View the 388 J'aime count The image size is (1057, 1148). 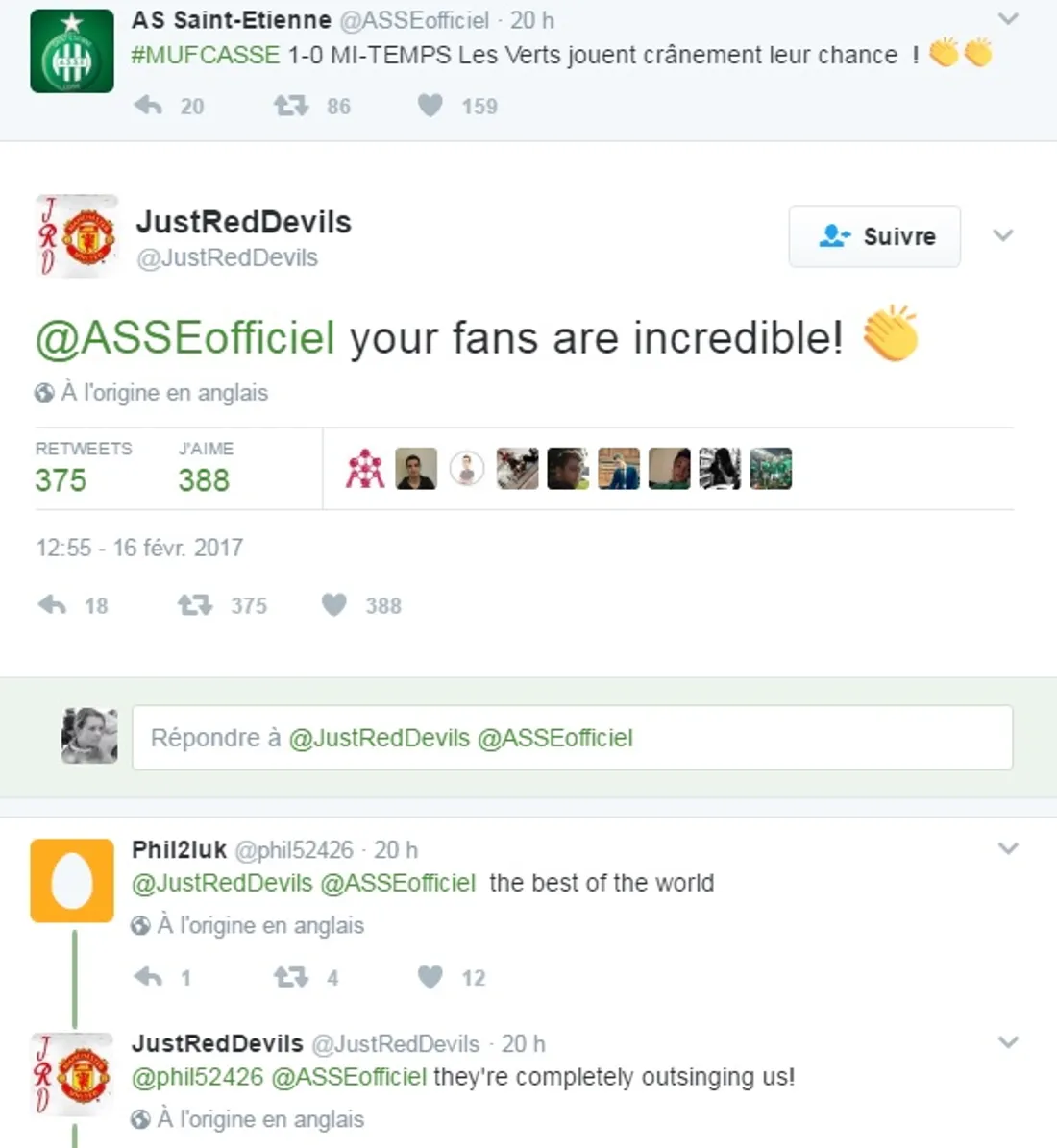(204, 479)
